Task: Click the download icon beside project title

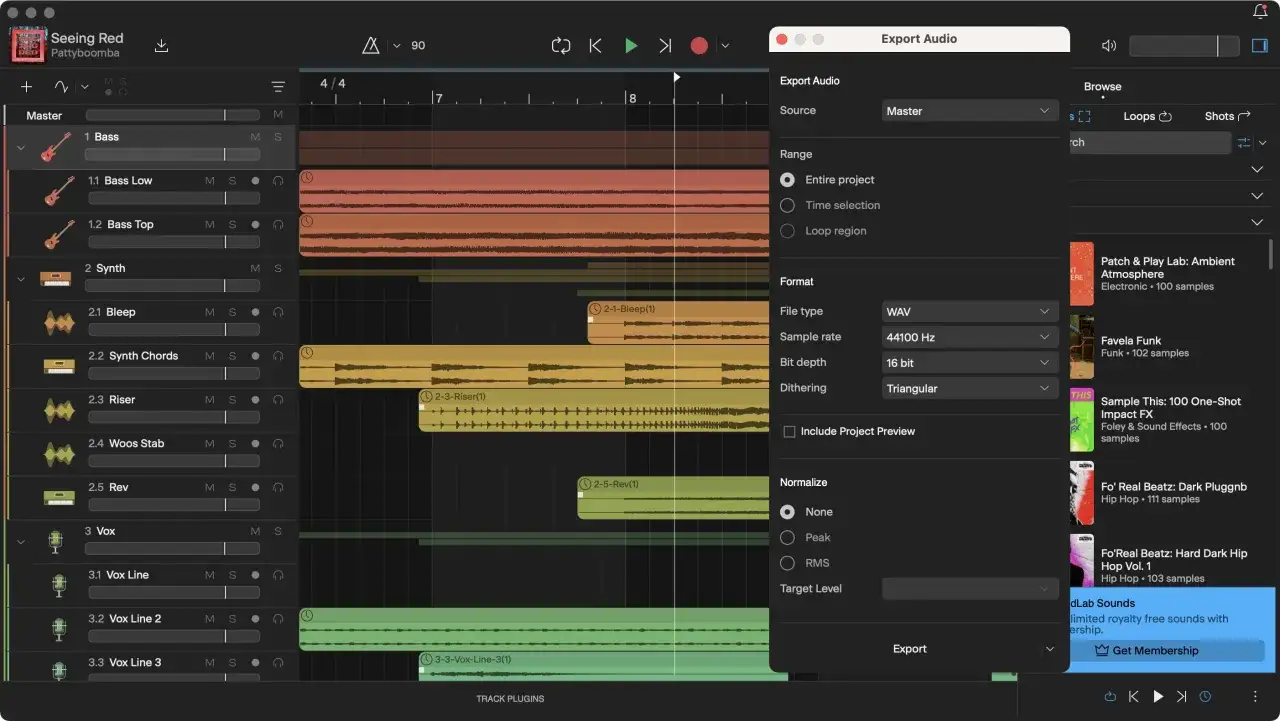Action: click(x=162, y=46)
